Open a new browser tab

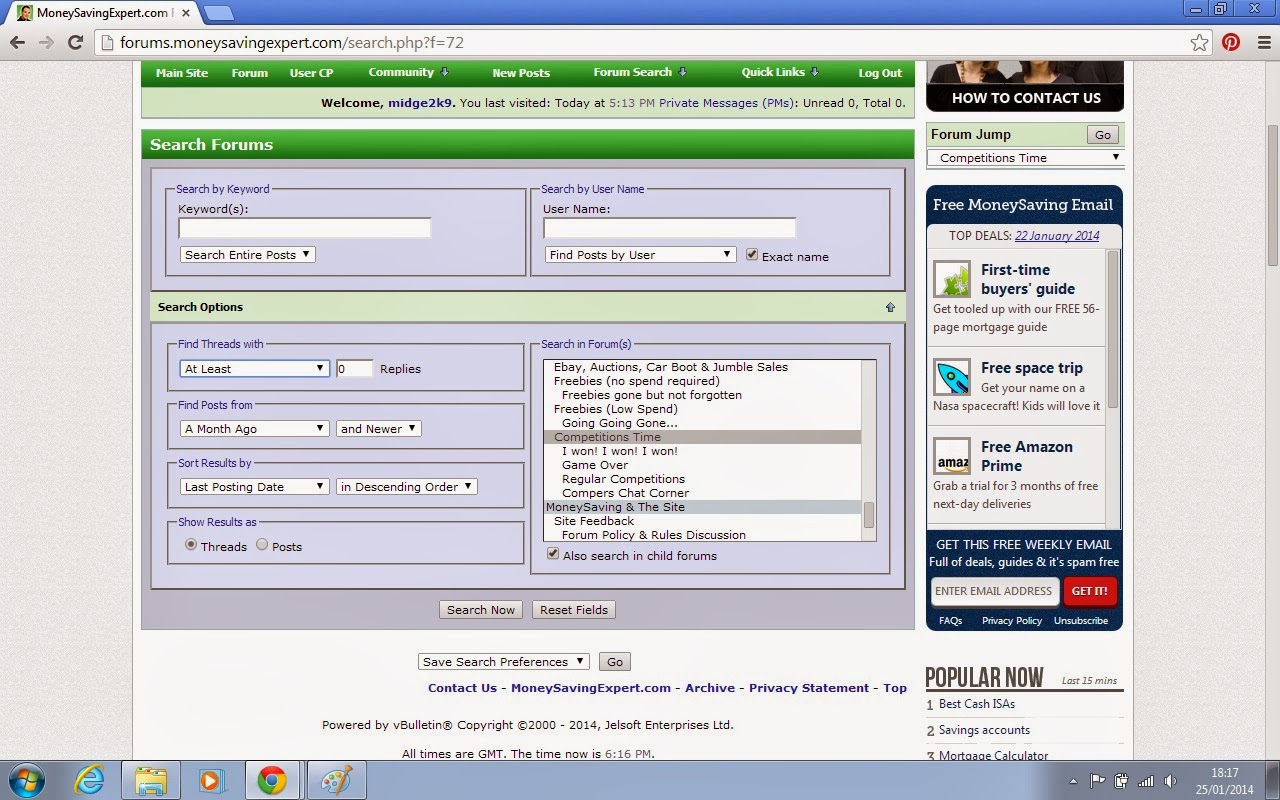click(x=218, y=13)
